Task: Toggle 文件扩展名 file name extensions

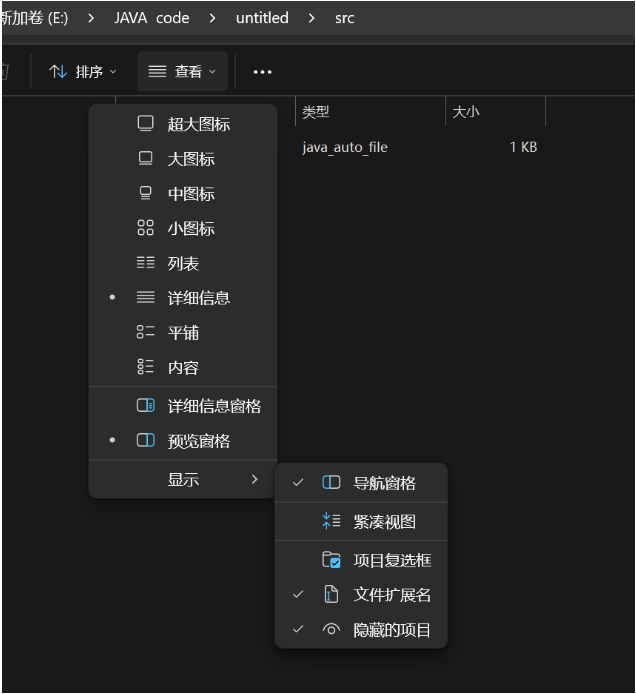Action: point(361,595)
